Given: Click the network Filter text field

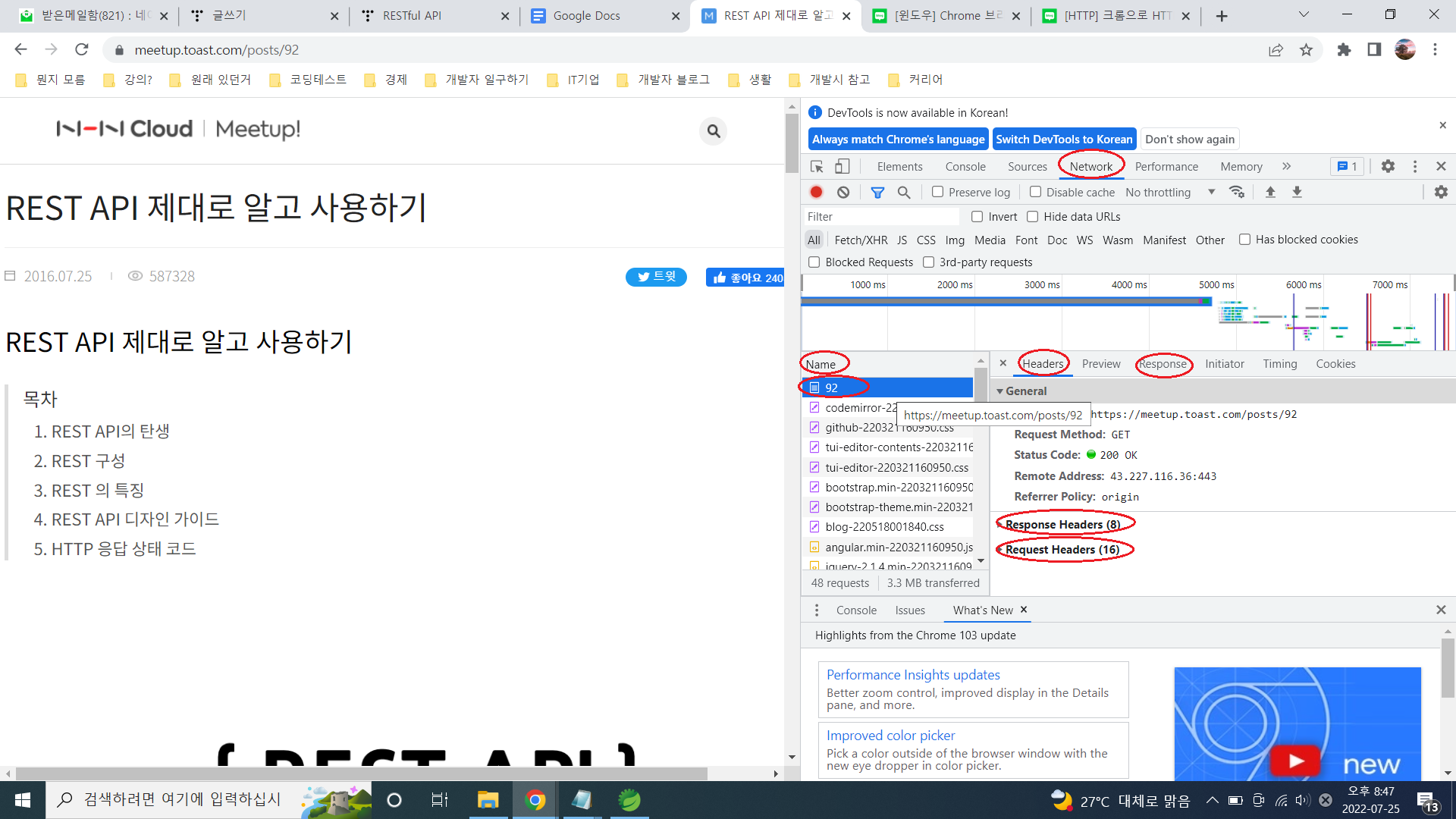Looking at the screenshot, I should 880,217.
